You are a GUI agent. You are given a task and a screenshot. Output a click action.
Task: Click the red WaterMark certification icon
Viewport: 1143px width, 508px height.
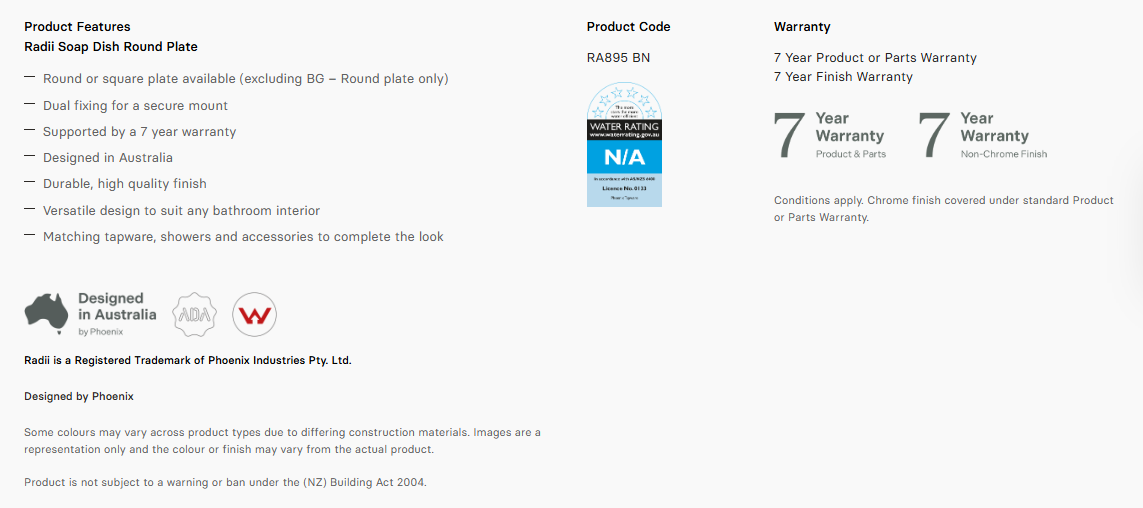click(254, 315)
